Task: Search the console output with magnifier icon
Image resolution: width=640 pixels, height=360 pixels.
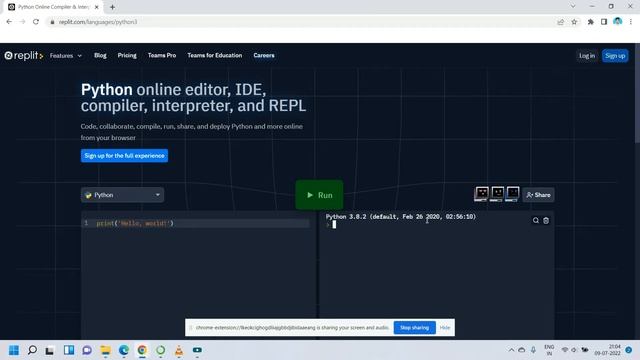Action: pos(536,220)
